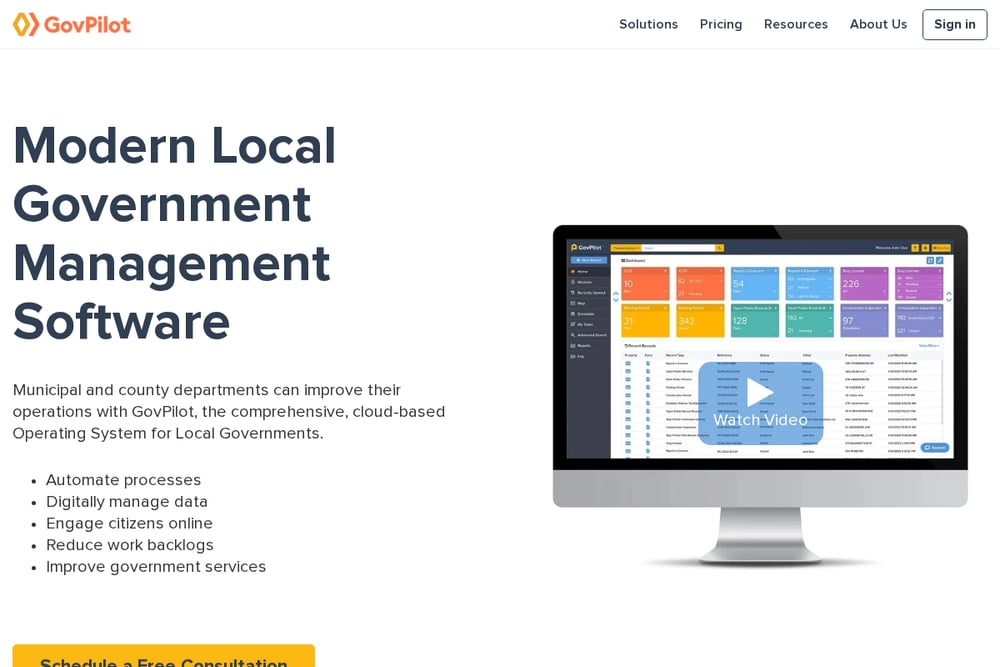Click Schedule a Free Consultation button
Image resolution: width=1000 pixels, height=667 pixels.
point(163,657)
